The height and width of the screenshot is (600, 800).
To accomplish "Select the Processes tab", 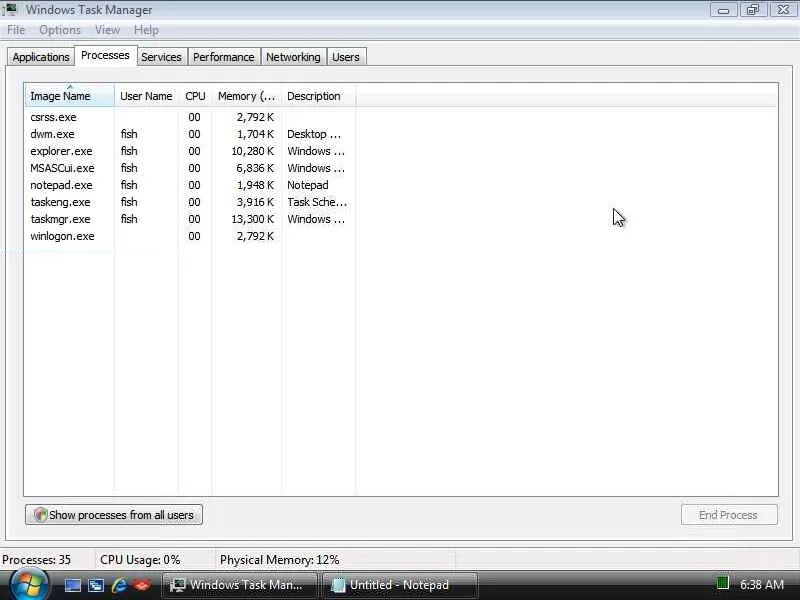I will (x=105, y=55).
